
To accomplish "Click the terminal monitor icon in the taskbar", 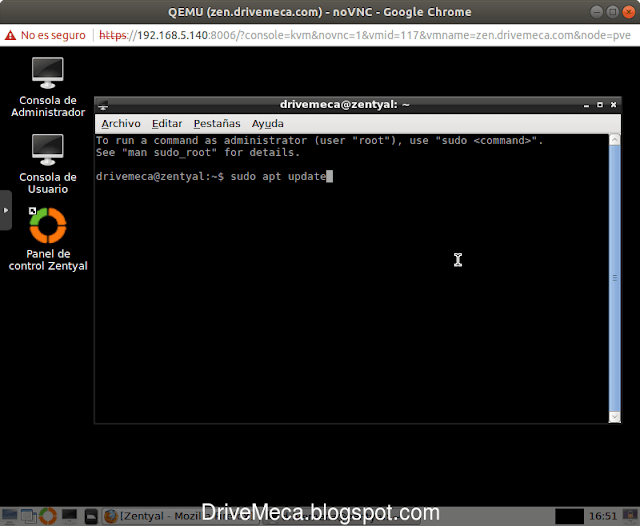I will [x=69, y=516].
